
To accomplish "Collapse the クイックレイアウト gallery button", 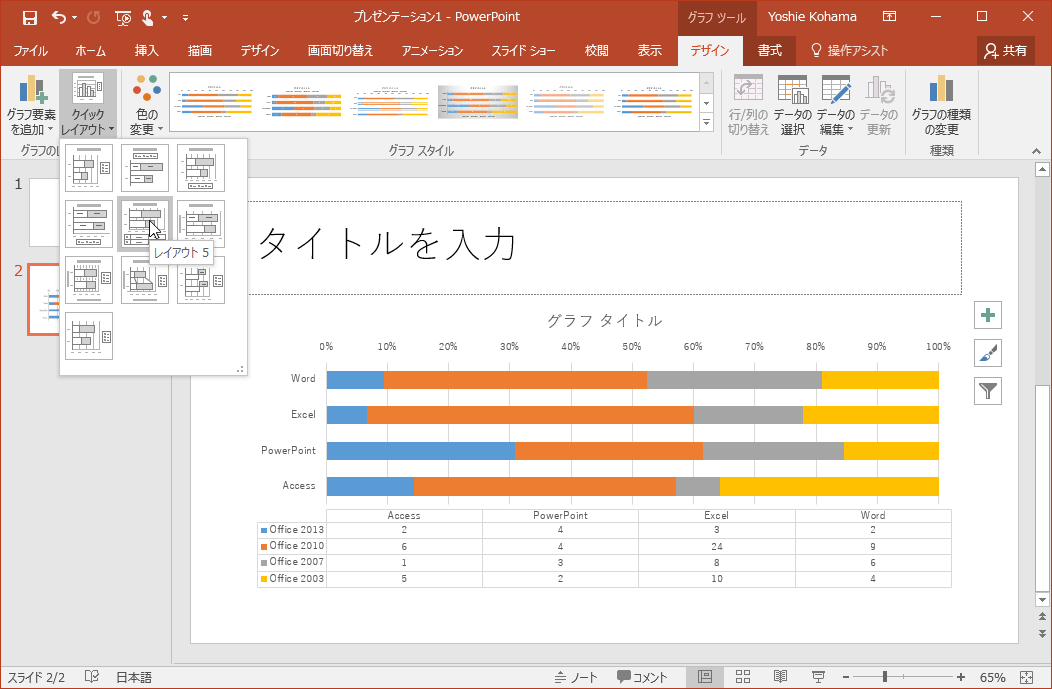I will click(x=88, y=105).
